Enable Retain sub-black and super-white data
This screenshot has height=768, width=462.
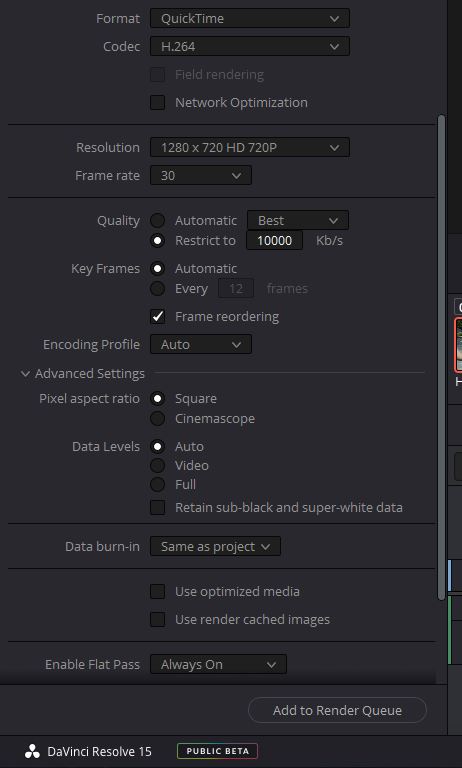coord(157,507)
